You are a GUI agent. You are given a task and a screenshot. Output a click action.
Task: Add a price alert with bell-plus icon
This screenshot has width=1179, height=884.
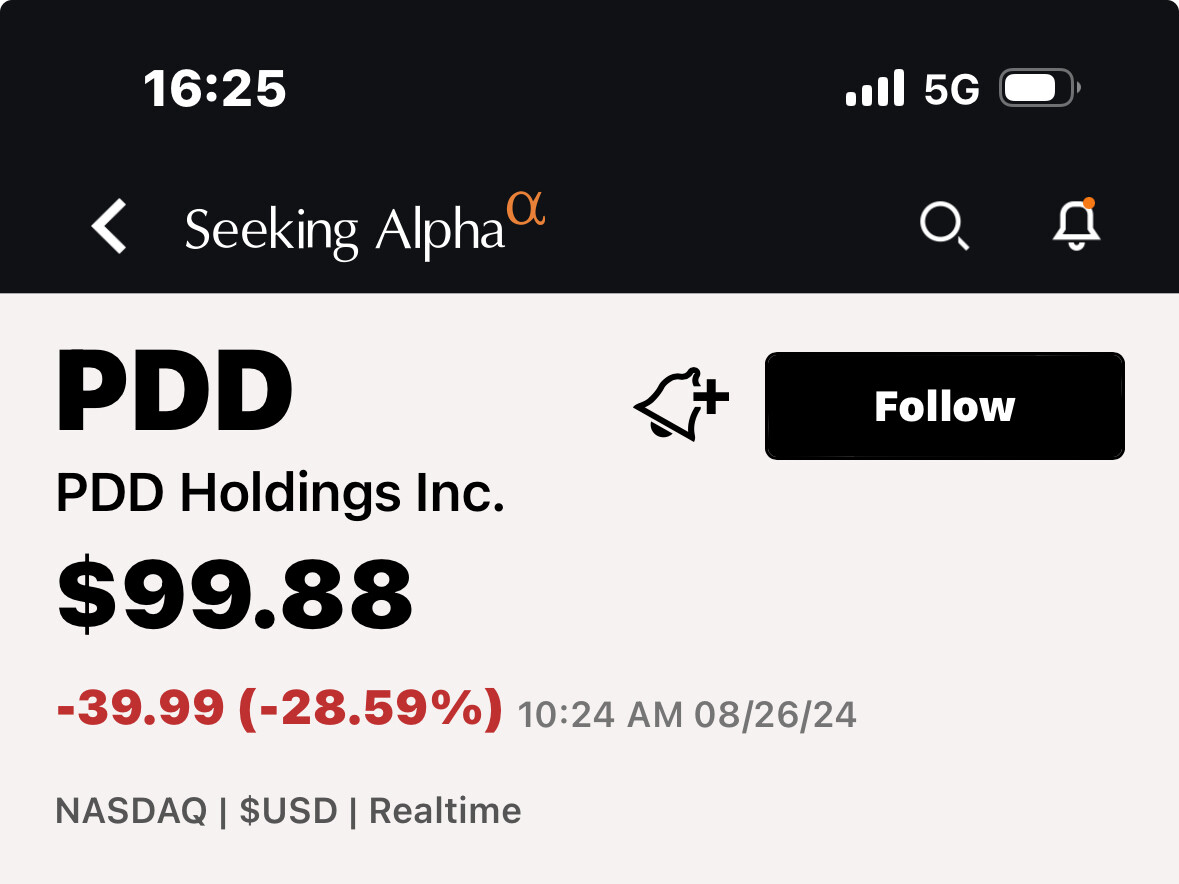tap(682, 405)
